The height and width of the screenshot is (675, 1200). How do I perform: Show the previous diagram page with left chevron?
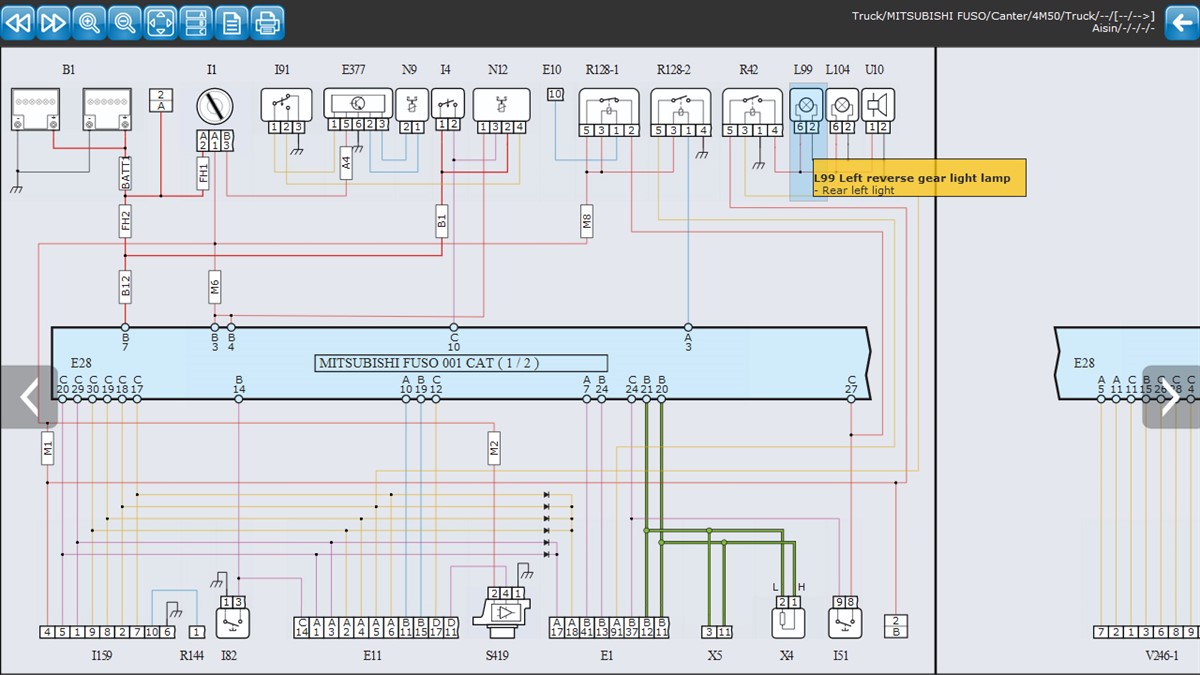[28, 396]
